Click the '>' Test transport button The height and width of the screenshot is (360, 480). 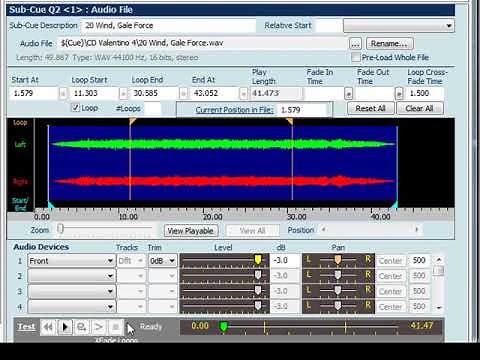[x=99, y=327]
